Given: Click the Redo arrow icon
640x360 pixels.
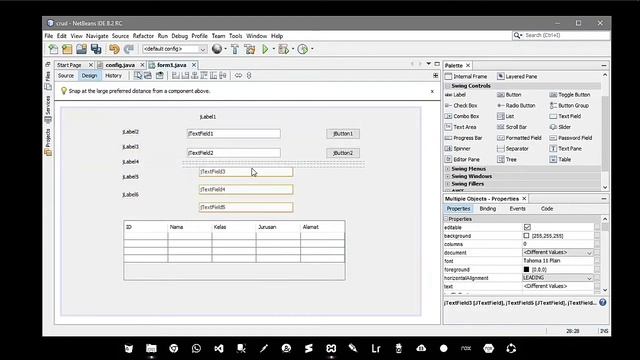Looking at the screenshot, I should pyautogui.click(x=129, y=49).
